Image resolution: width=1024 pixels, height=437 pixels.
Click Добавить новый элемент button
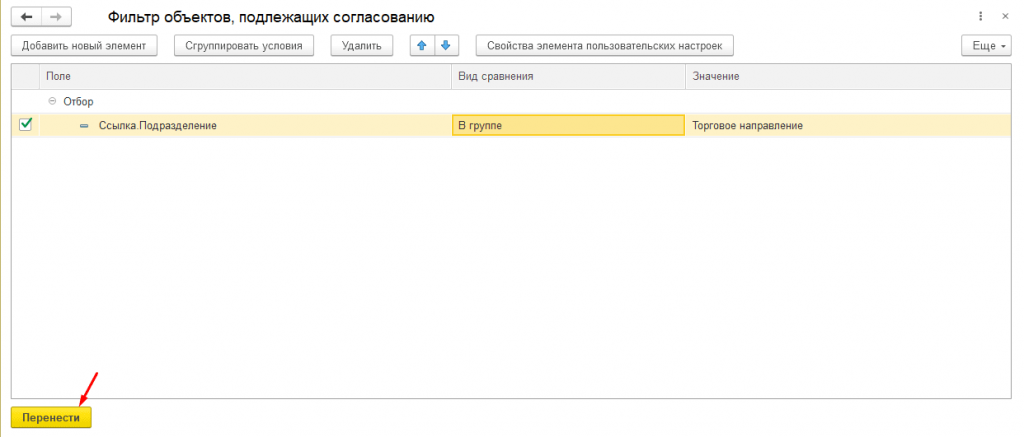coord(84,46)
